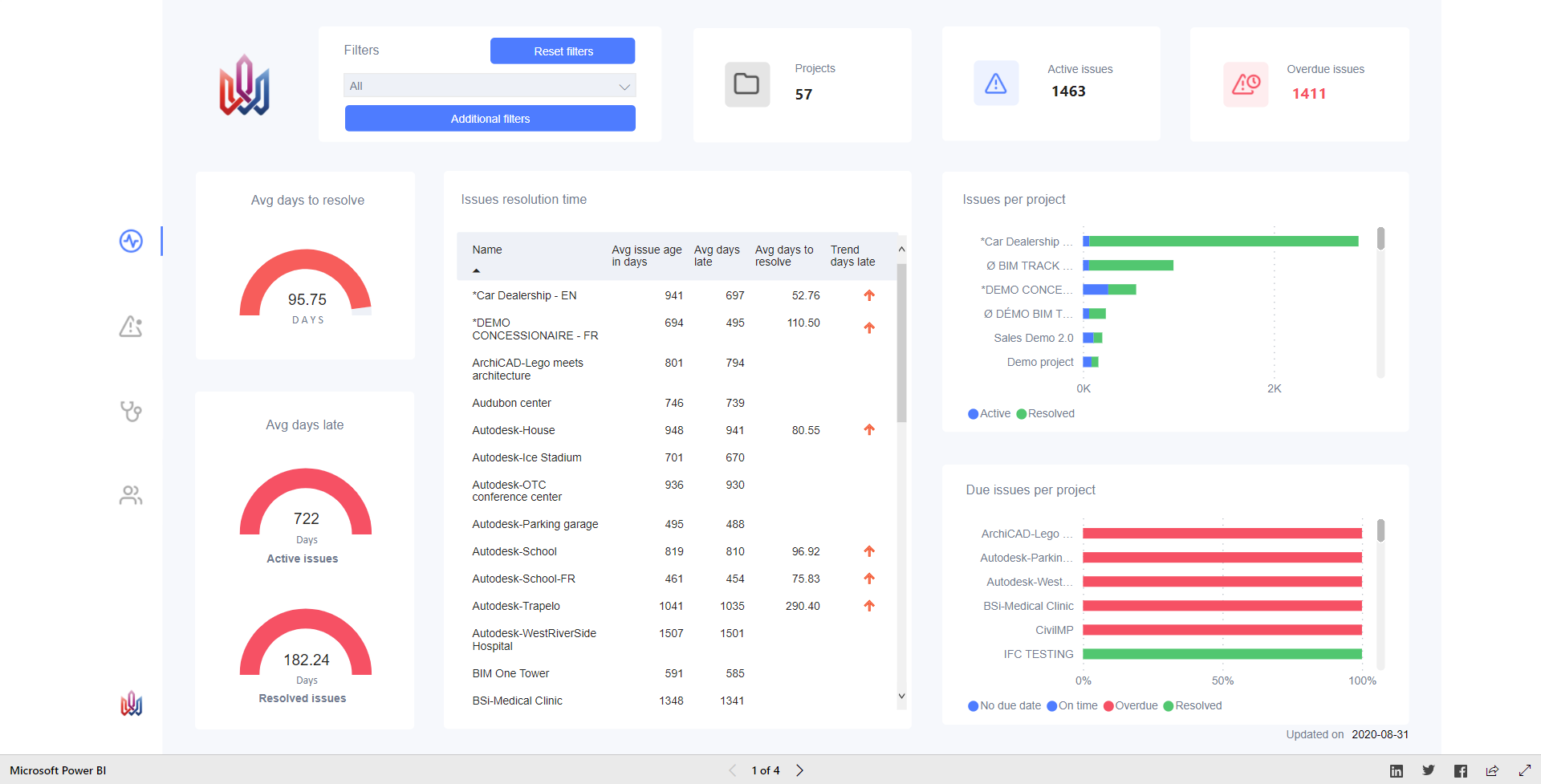Click the Demo project chart label
This screenshot has width=1541, height=784.
[1040, 362]
